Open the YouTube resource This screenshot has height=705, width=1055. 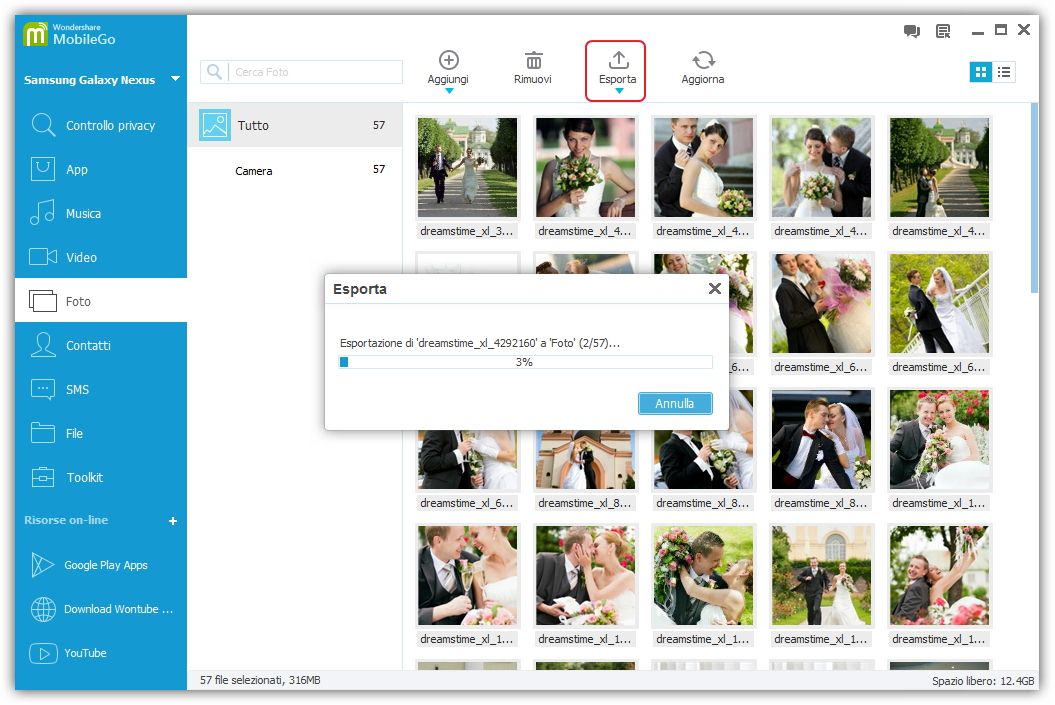tap(101, 653)
